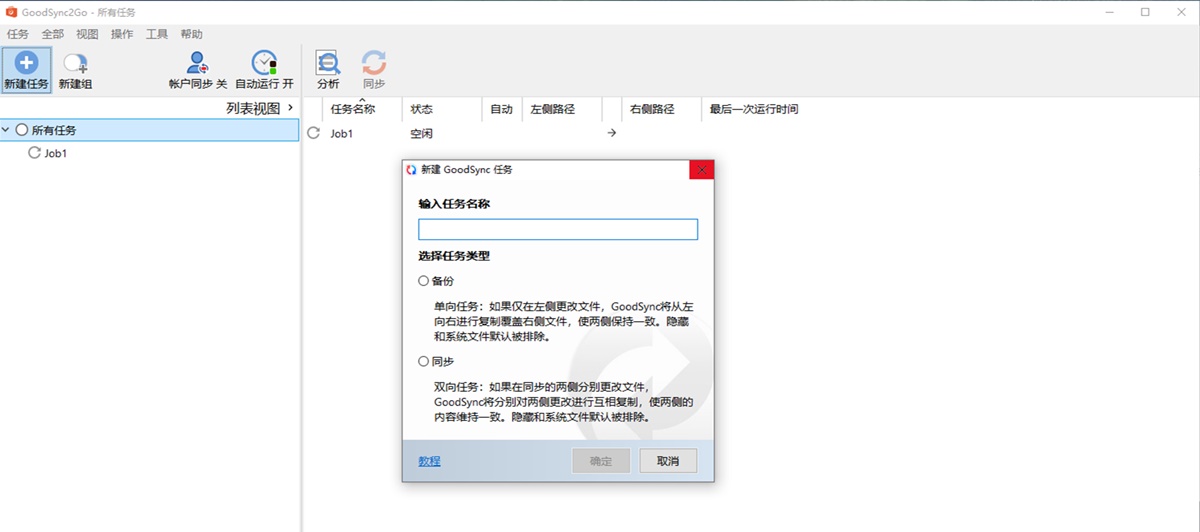
Task: Select the 同步 radio button in the dialog
Action: click(424, 361)
